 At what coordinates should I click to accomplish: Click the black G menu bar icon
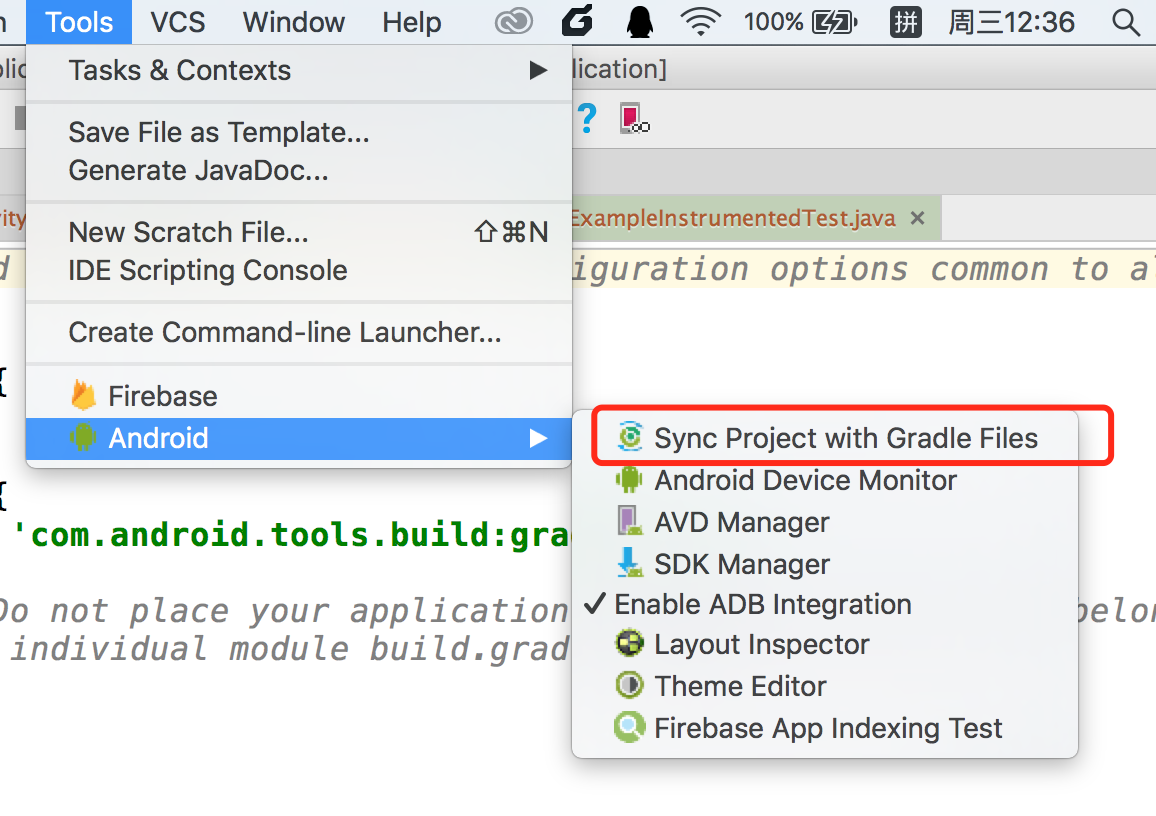577,22
